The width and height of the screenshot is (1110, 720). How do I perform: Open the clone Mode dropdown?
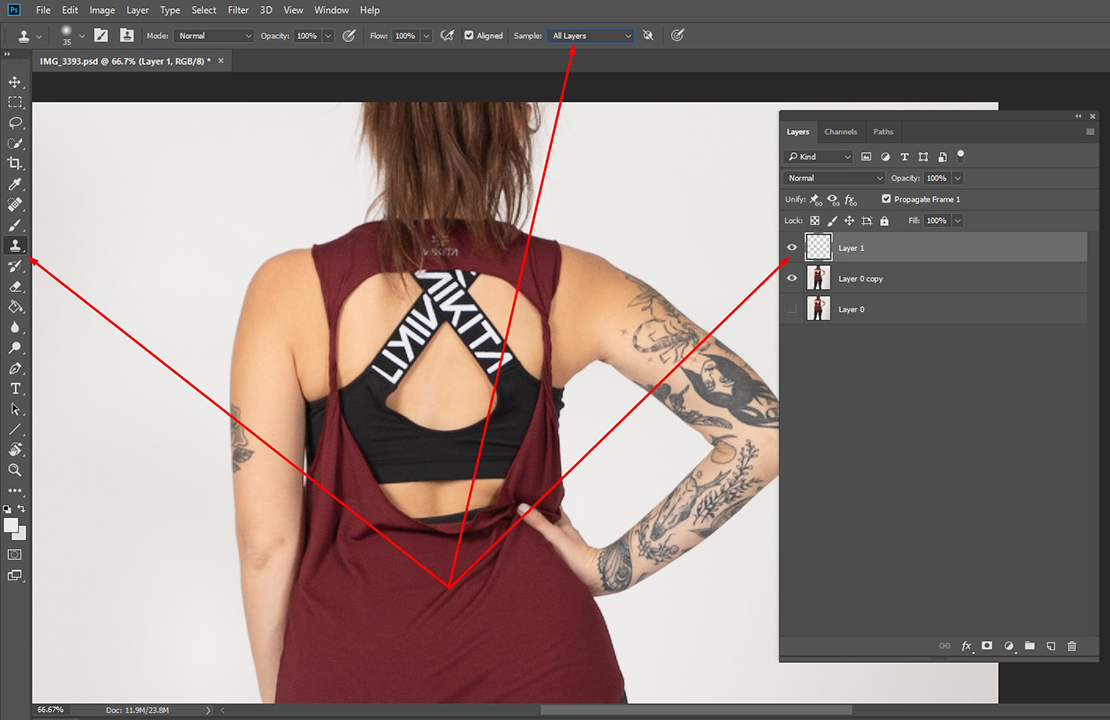tap(214, 35)
